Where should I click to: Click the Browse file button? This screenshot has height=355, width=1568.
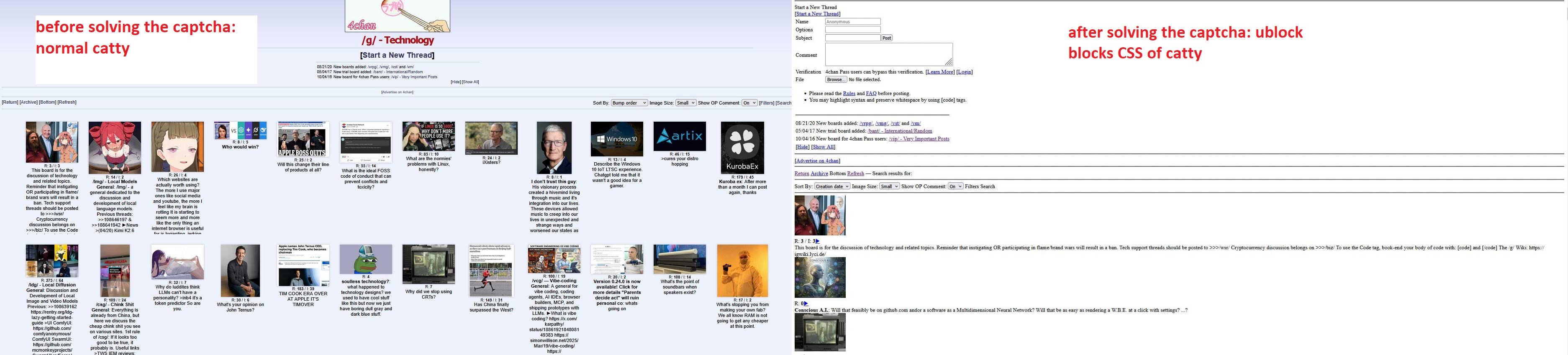836,79
